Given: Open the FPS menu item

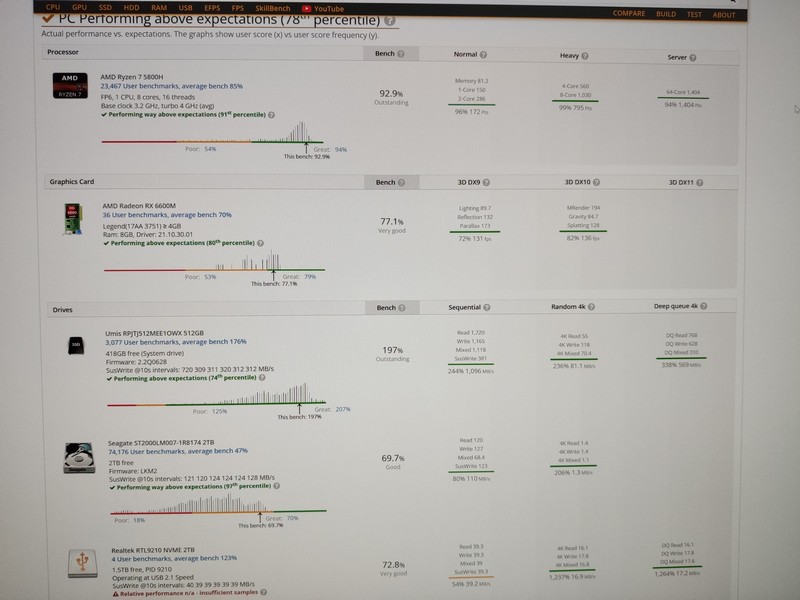Looking at the screenshot, I should [237, 8].
